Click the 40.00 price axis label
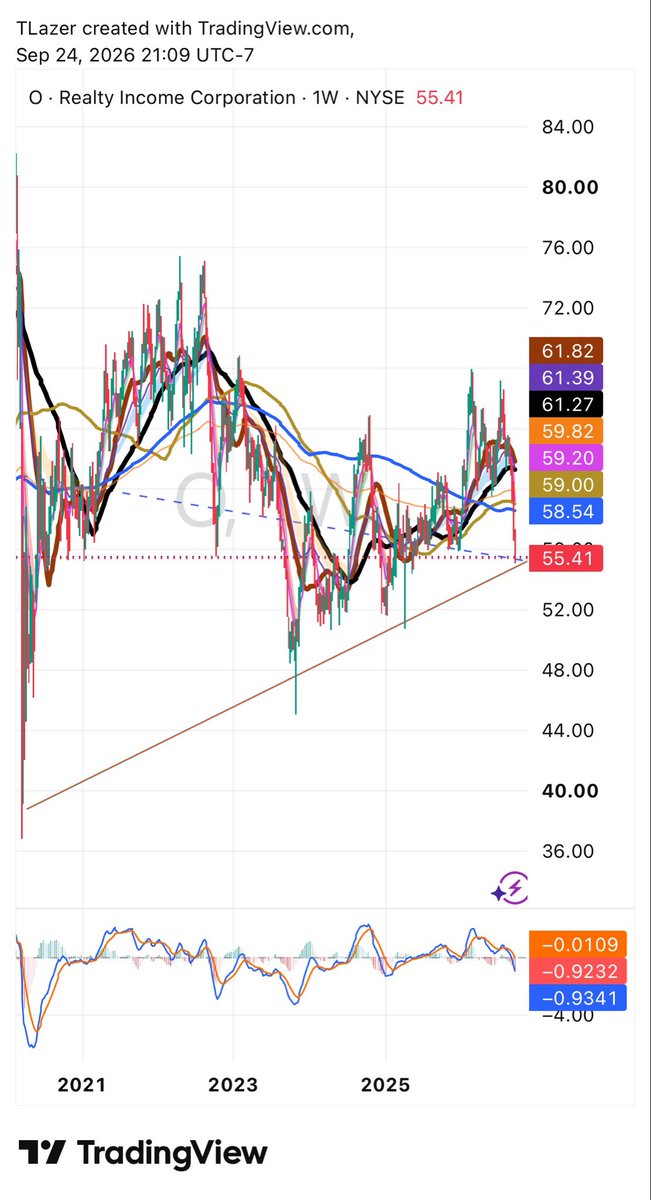 click(x=570, y=790)
